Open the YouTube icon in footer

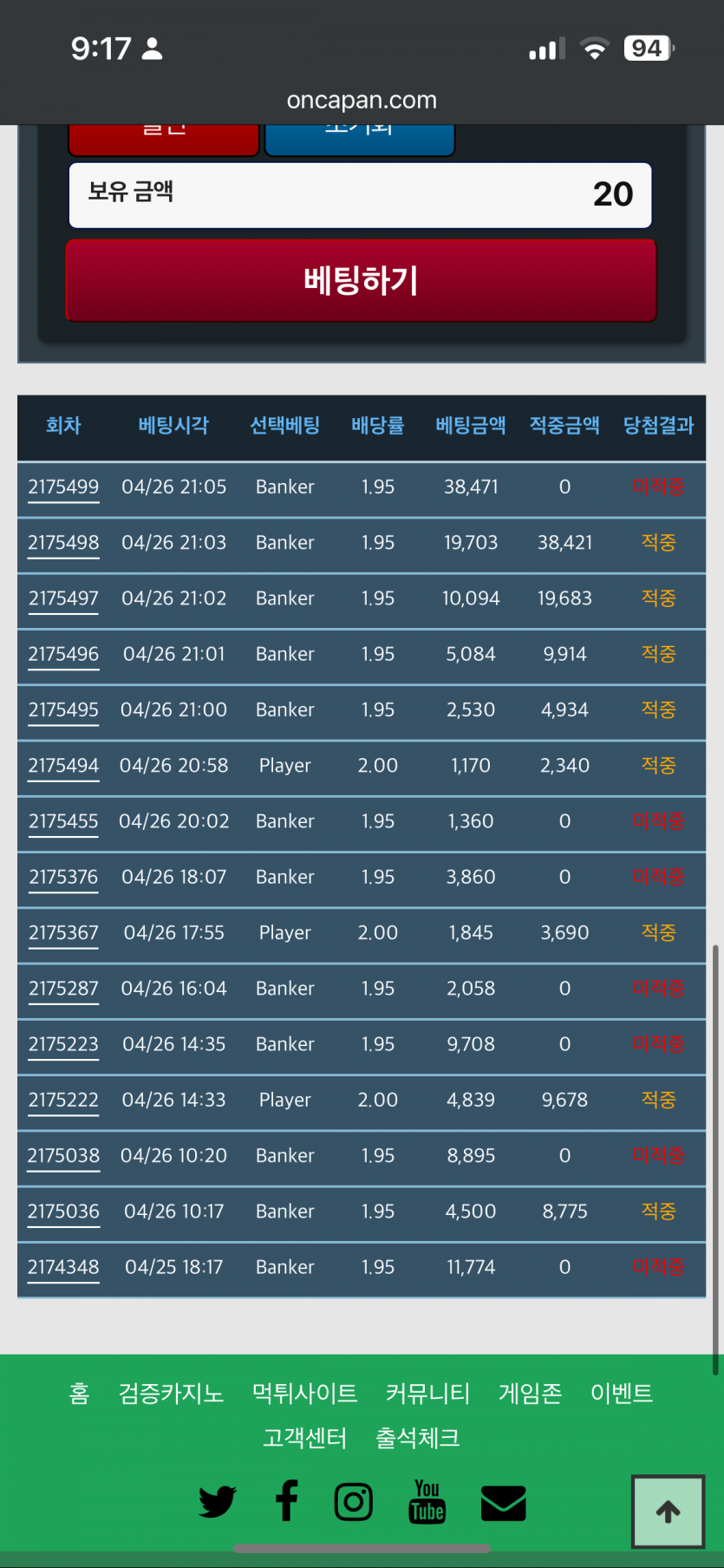click(427, 1502)
